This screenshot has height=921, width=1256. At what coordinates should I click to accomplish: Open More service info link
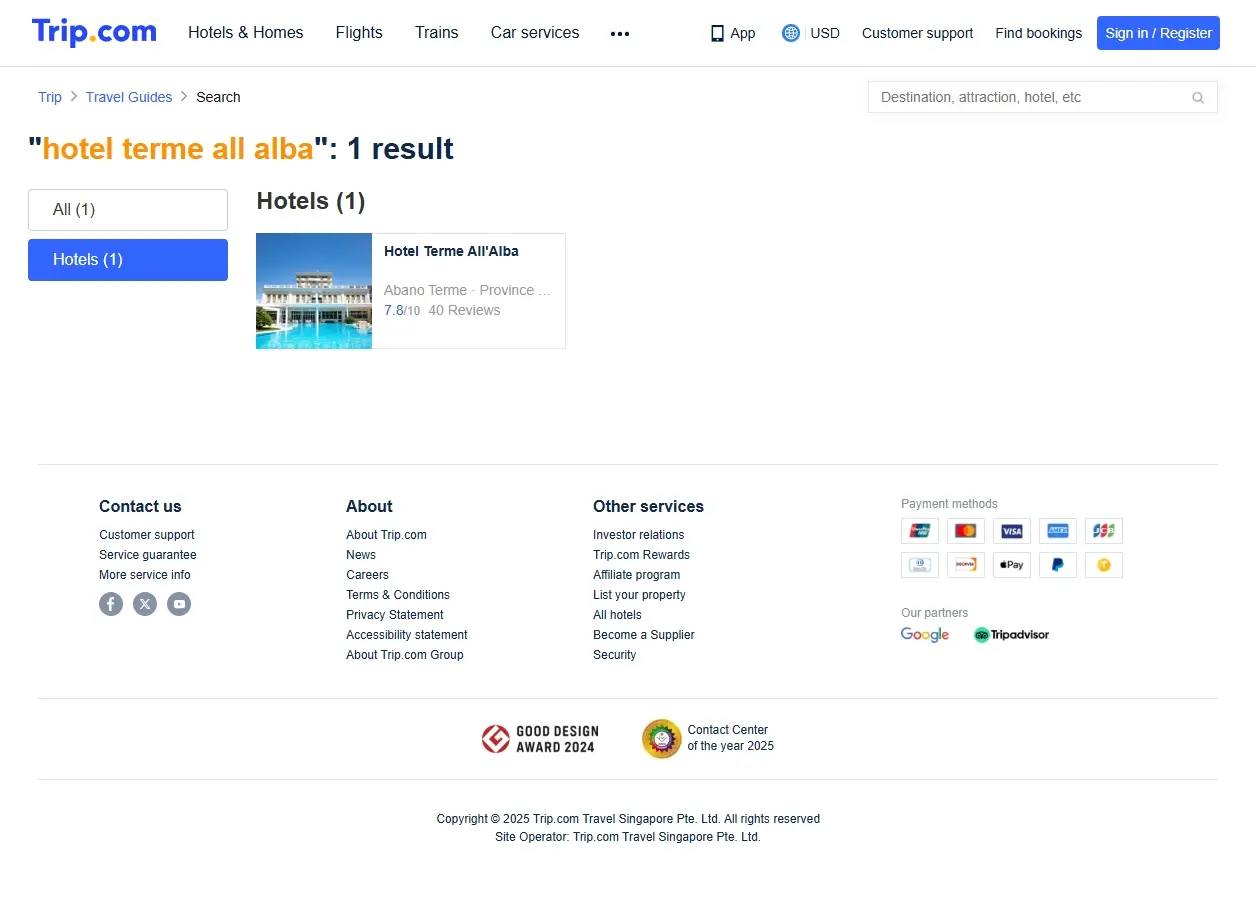pyautogui.click(x=145, y=575)
